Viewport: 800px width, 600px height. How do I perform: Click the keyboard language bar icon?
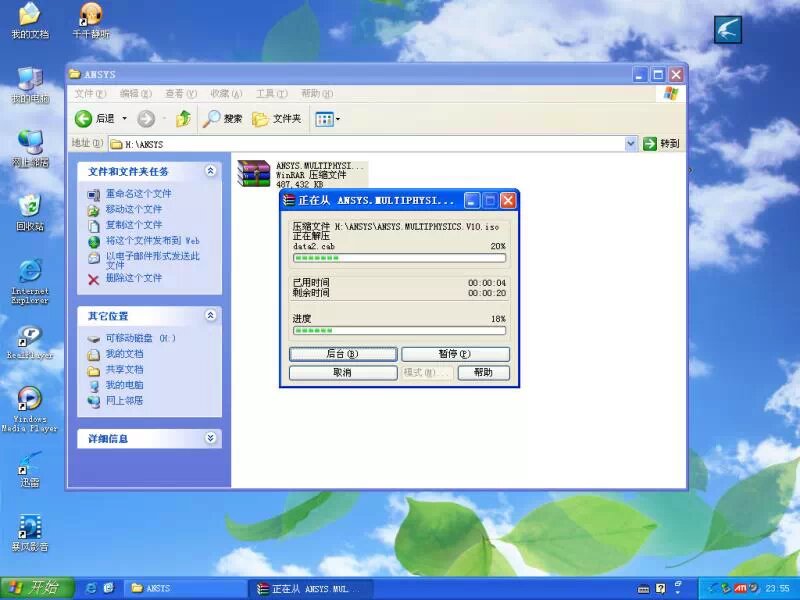click(x=644, y=589)
